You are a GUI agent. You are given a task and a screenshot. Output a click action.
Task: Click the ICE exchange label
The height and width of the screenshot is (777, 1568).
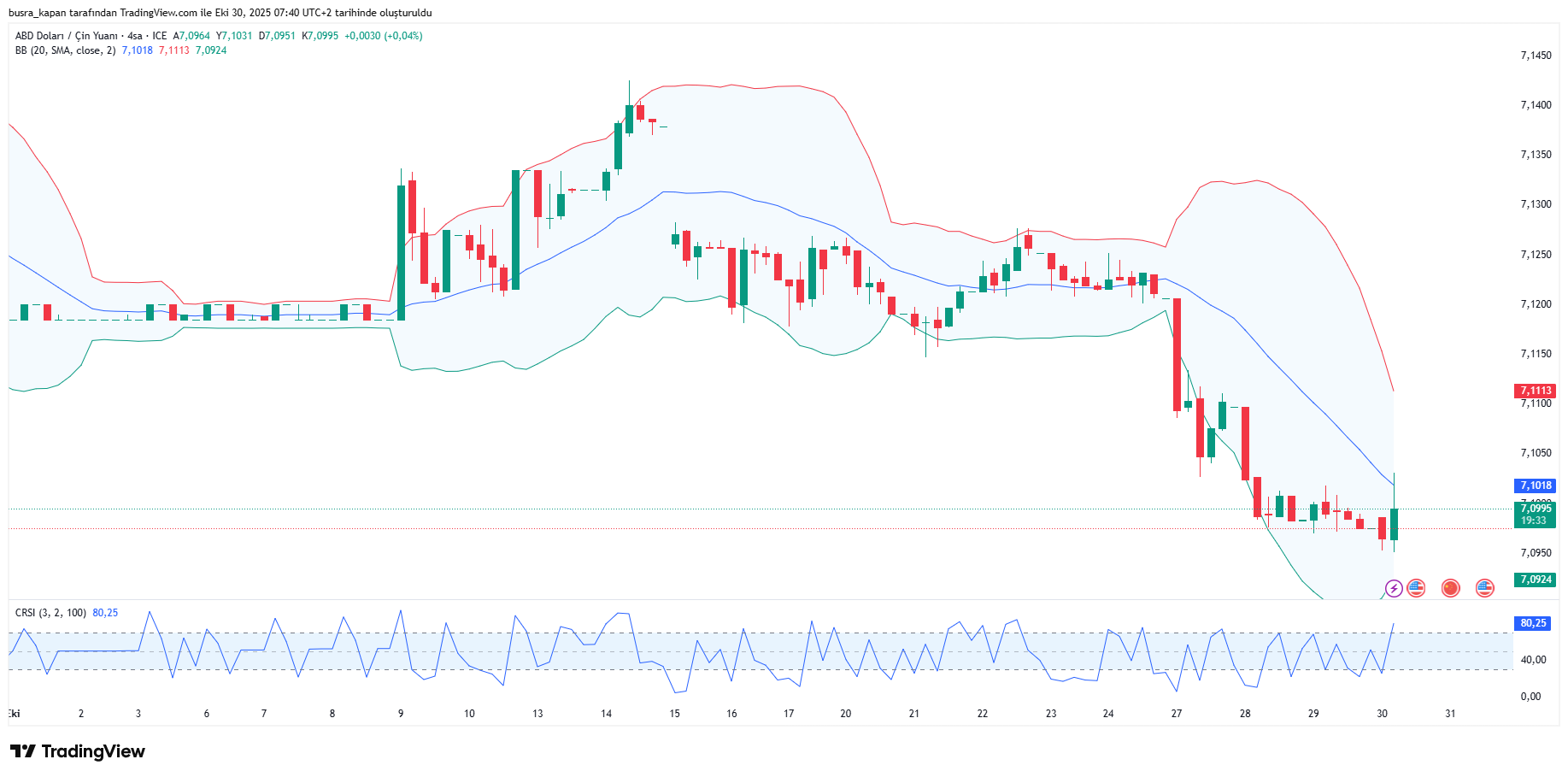point(158,37)
